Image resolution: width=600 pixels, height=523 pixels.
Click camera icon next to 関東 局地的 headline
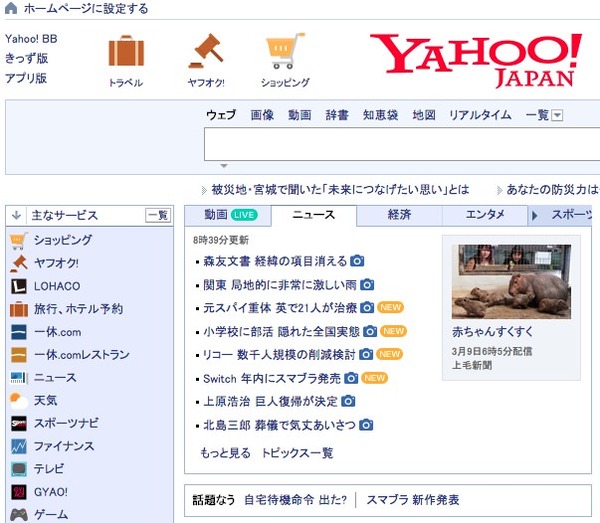click(367, 285)
